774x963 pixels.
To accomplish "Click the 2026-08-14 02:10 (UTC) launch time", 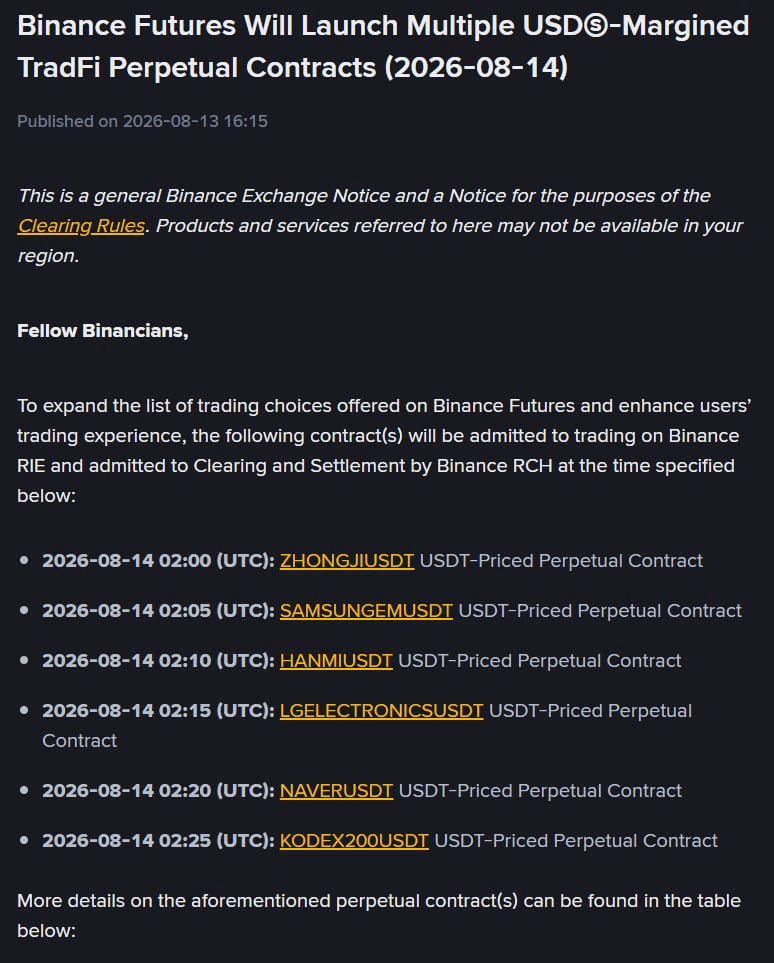I will 158,660.
